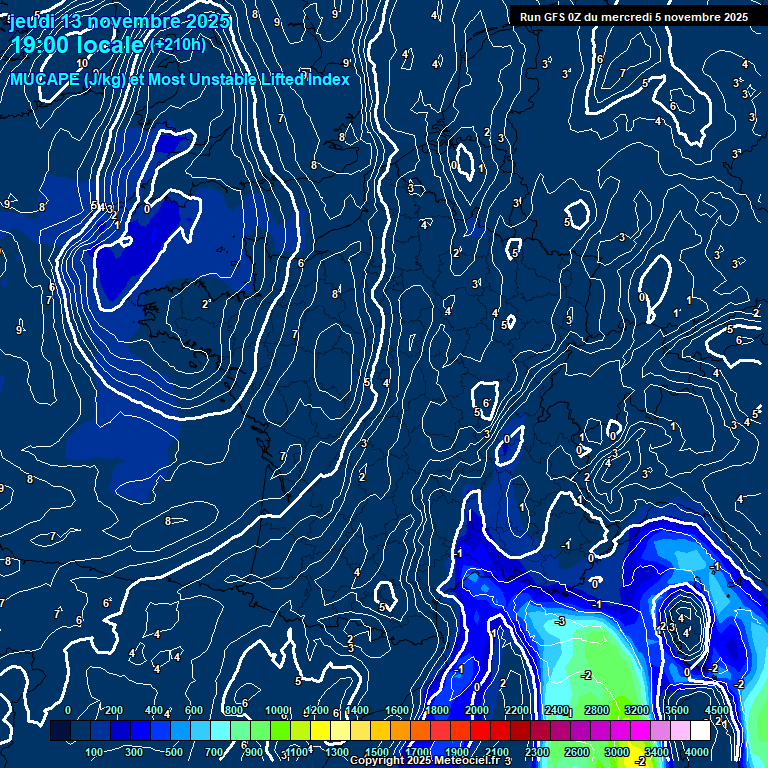Image resolution: width=768 pixels, height=768 pixels.
Task: Click the '4500' legend label
Action: pyautogui.click(x=717, y=710)
